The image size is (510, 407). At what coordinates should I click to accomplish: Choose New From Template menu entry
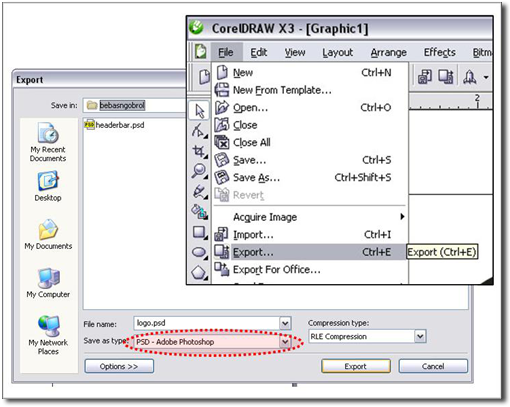click(310, 90)
